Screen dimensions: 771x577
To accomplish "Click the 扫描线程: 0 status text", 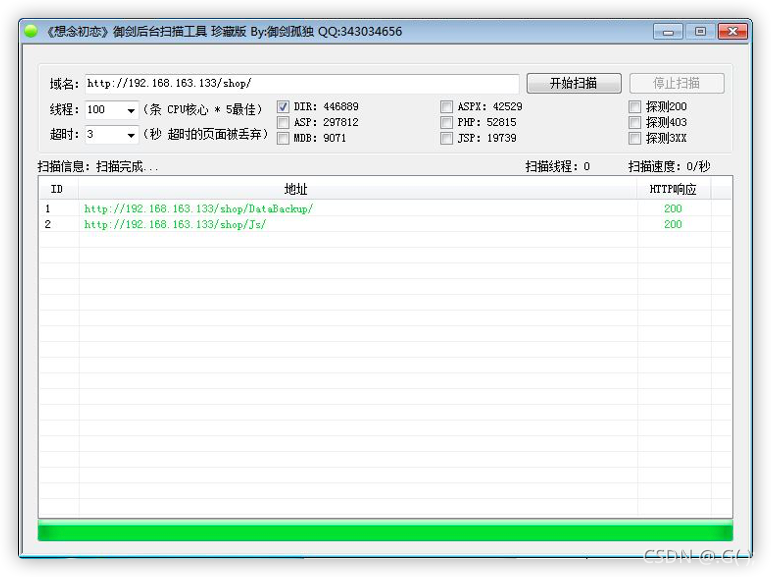I will click(x=558, y=167).
